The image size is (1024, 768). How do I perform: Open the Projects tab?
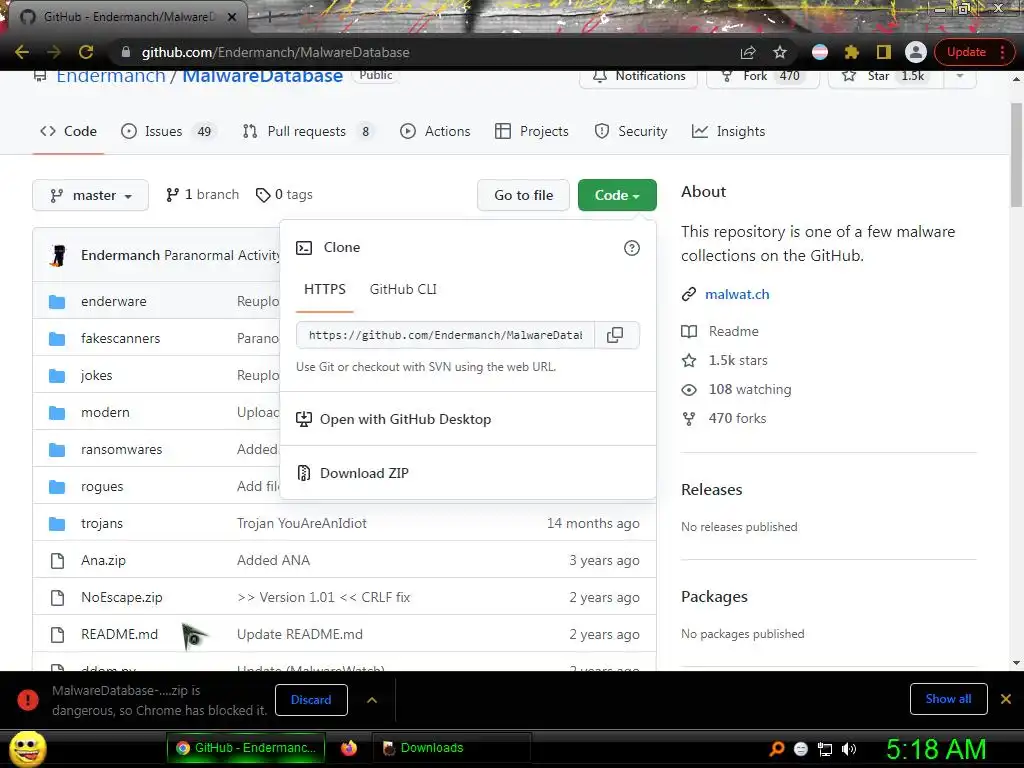pyautogui.click(x=532, y=131)
